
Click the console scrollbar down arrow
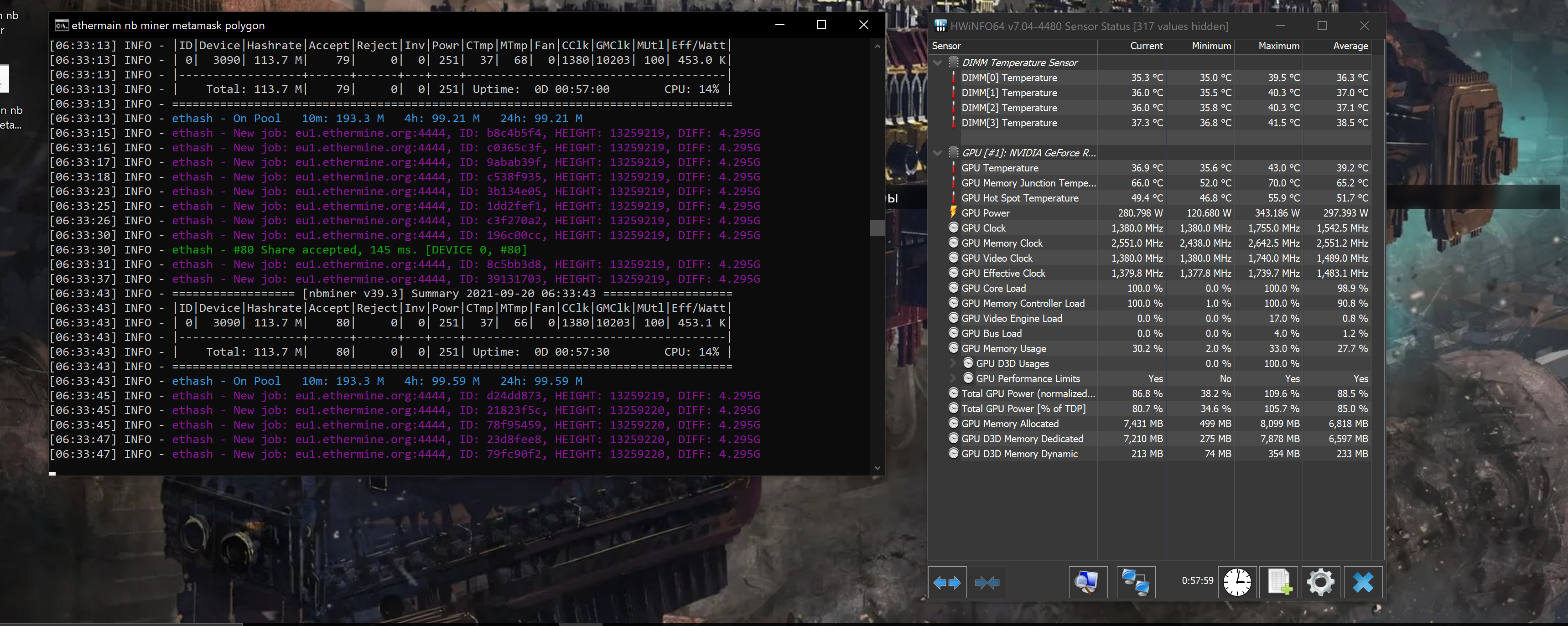[x=877, y=468]
